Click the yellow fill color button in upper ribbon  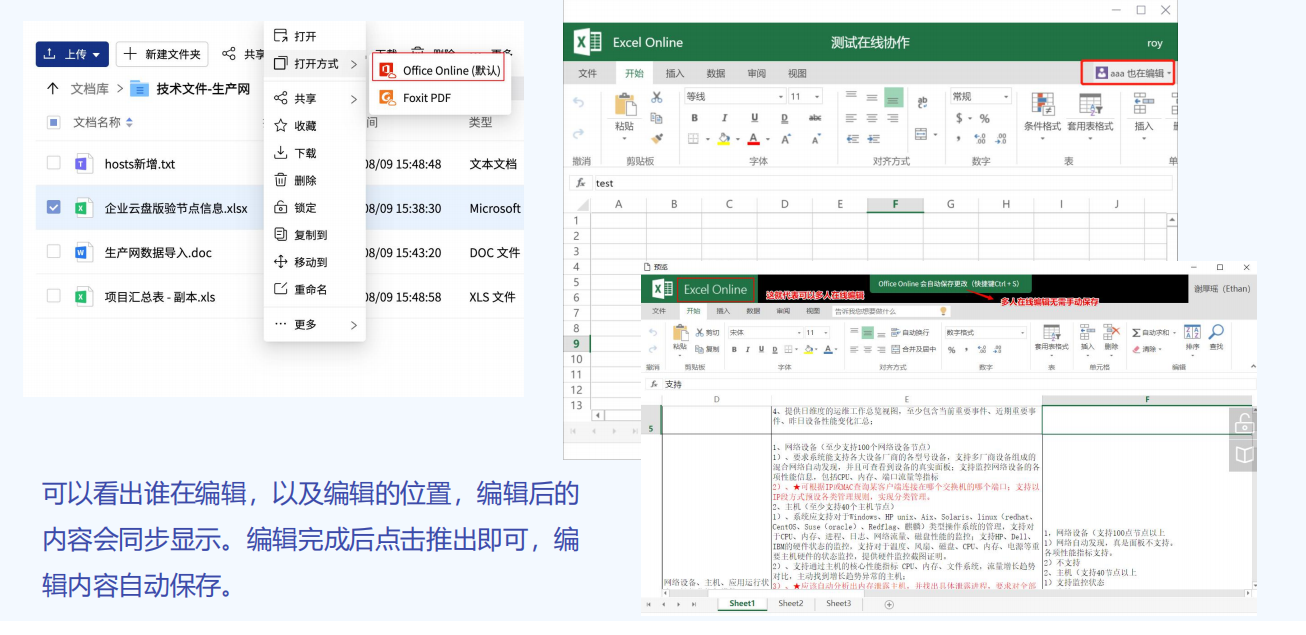tap(723, 139)
